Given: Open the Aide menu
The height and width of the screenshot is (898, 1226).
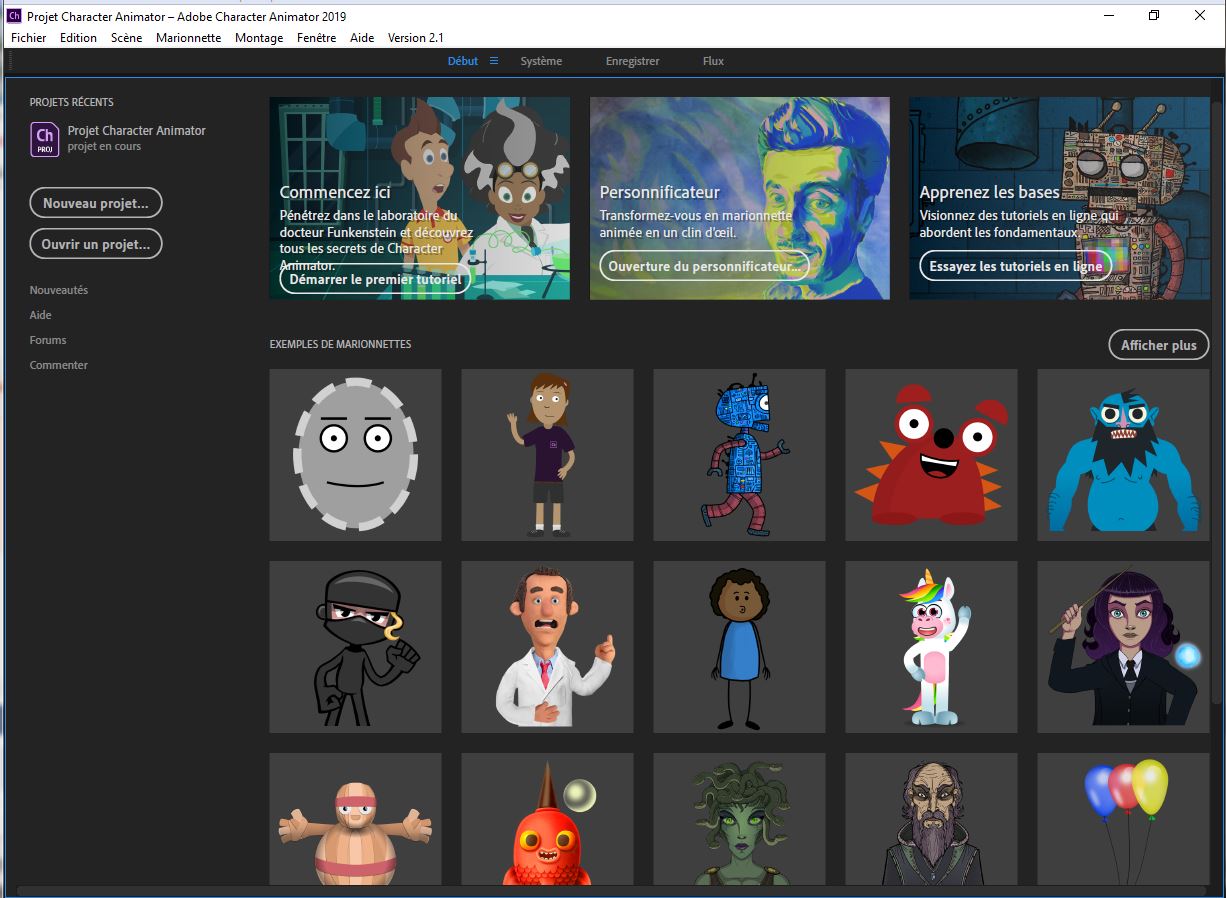Looking at the screenshot, I should (362, 38).
